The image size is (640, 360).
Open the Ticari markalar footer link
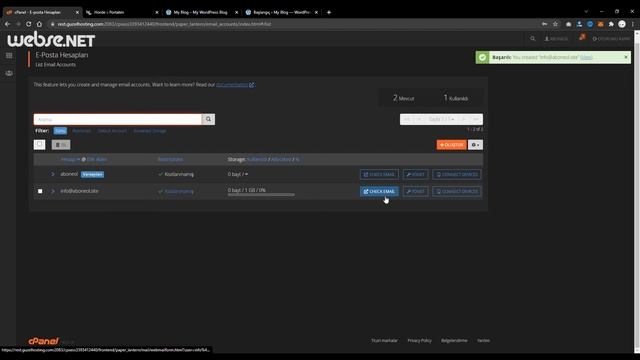click(x=384, y=340)
